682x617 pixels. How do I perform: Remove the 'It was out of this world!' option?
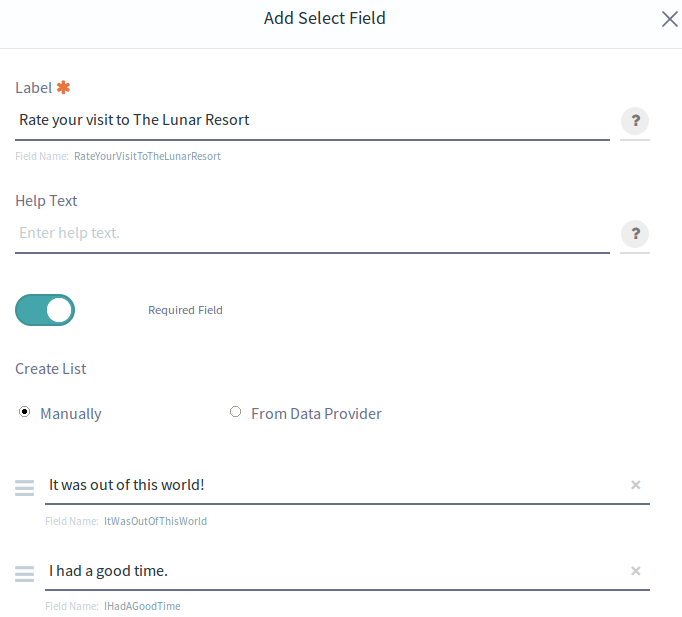point(635,485)
